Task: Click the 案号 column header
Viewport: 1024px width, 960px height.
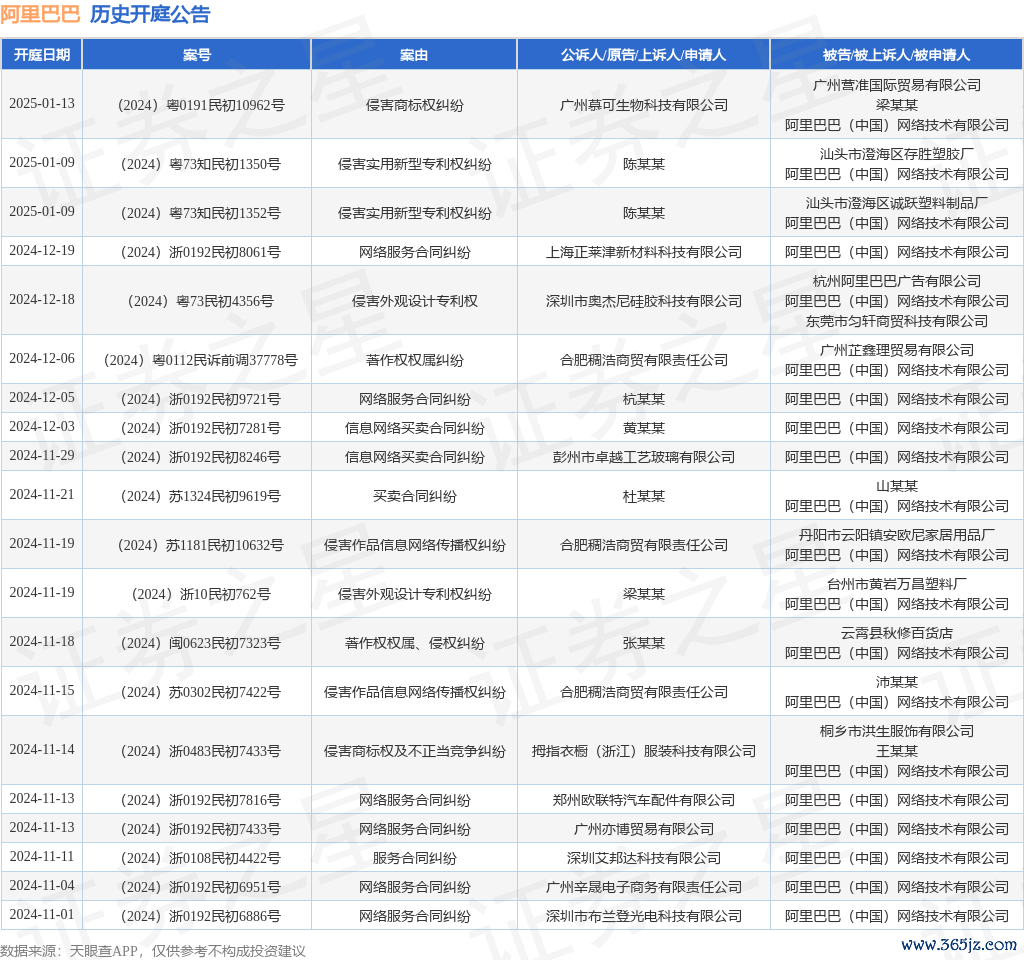Action: coord(197,55)
